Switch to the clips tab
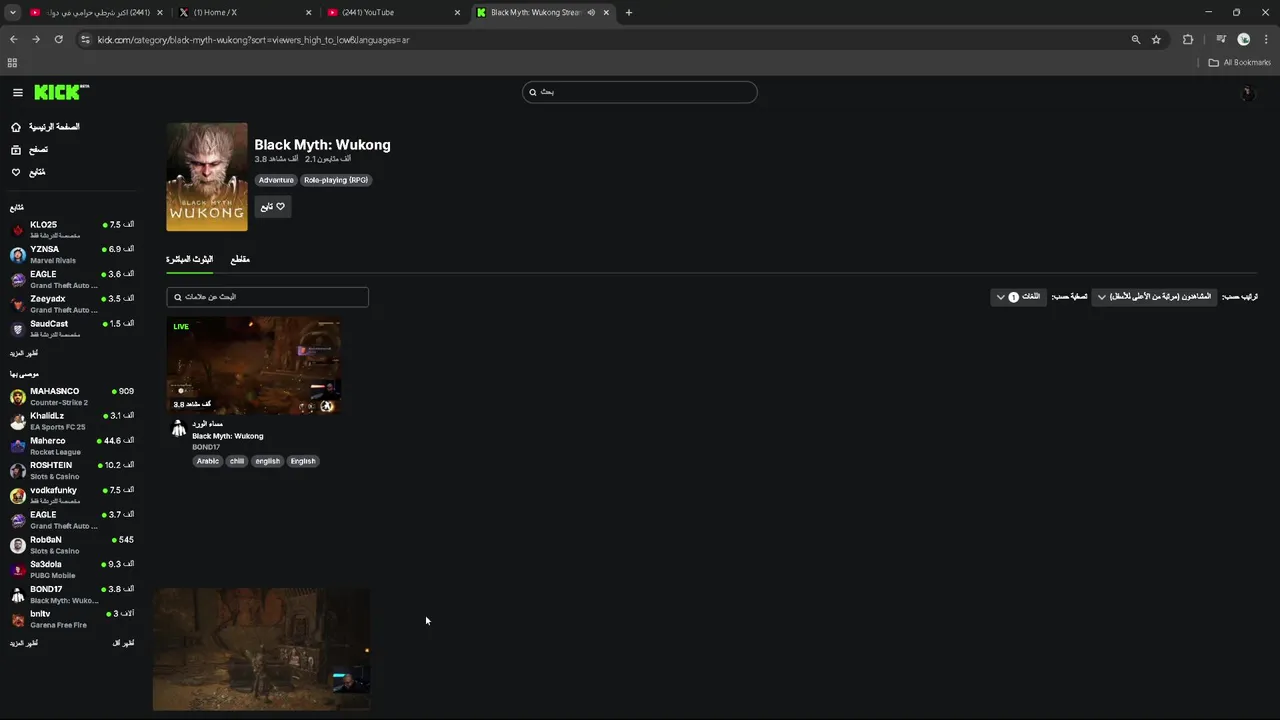 pyautogui.click(x=240, y=259)
